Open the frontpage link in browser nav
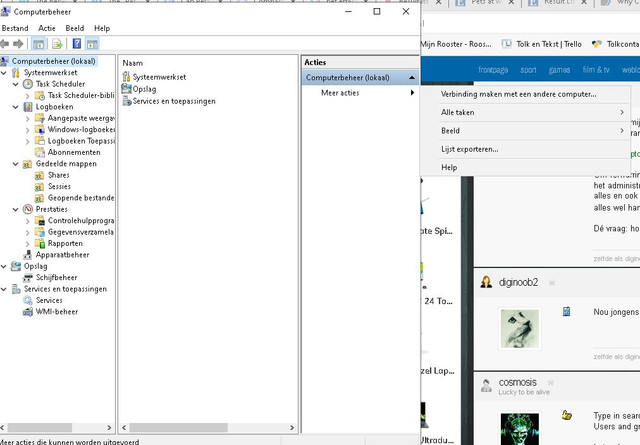This screenshot has width=640, height=445. [x=493, y=70]
